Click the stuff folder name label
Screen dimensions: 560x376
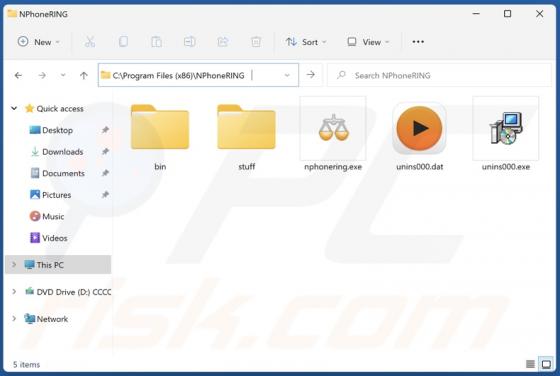246,167
